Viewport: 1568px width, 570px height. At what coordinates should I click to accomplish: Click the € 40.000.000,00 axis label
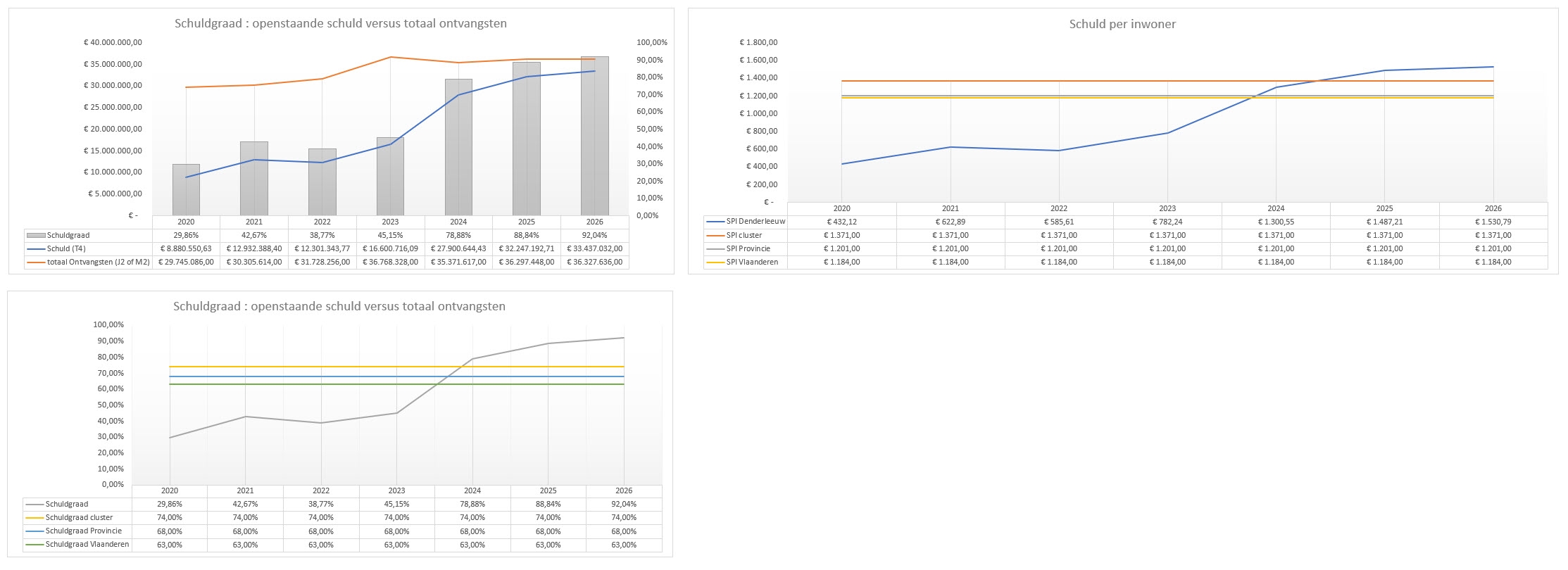(113, 42)
